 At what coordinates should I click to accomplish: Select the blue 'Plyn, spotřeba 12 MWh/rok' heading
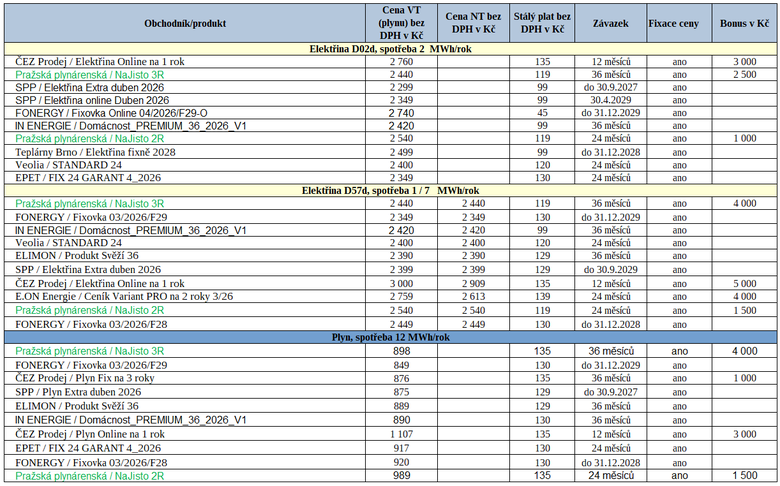(x=390, y=337)
